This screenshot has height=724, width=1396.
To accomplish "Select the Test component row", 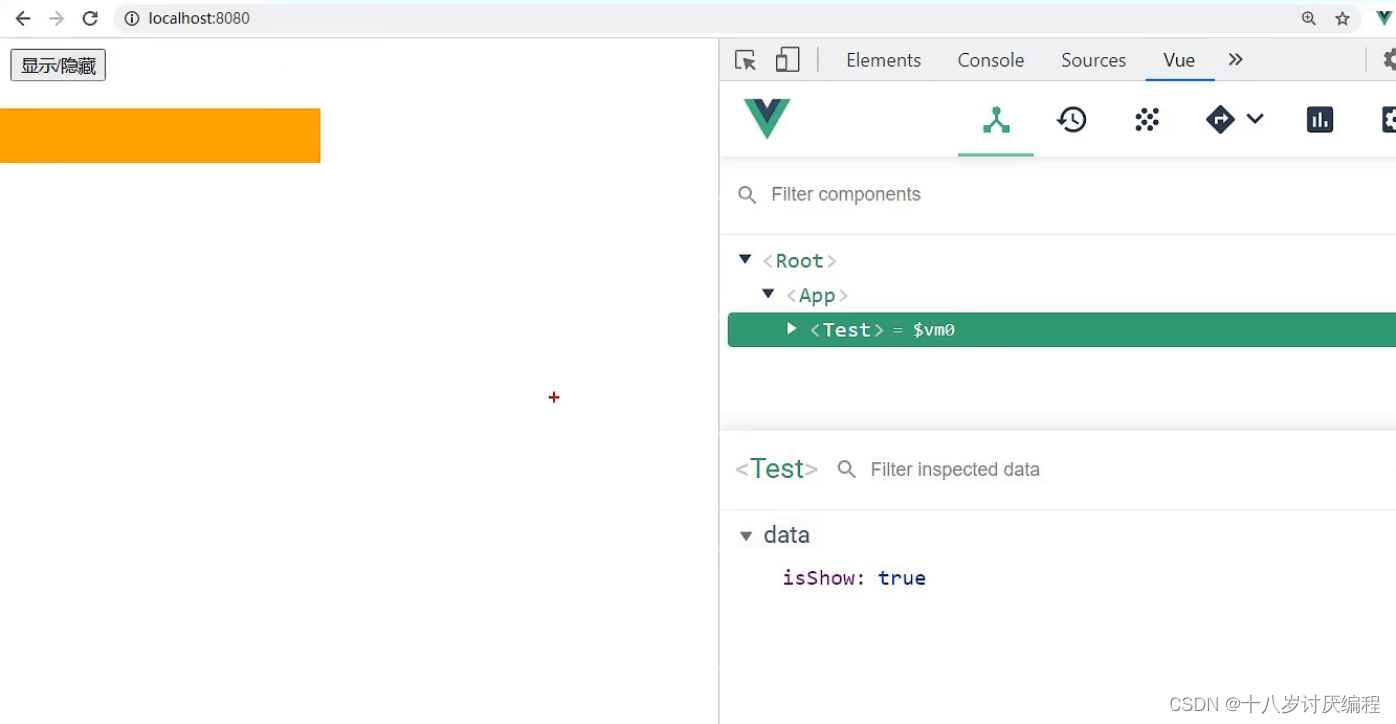I will coord(1062,330).
